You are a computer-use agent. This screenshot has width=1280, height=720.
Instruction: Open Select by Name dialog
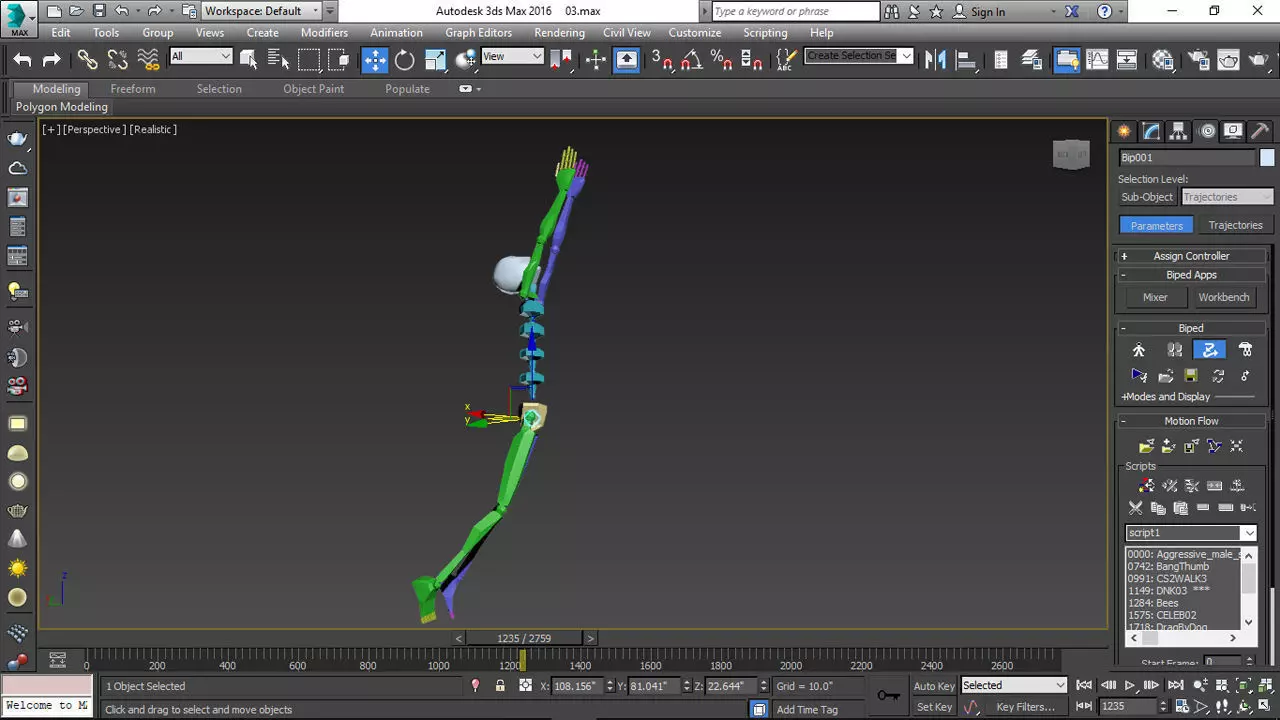point(279,60)
